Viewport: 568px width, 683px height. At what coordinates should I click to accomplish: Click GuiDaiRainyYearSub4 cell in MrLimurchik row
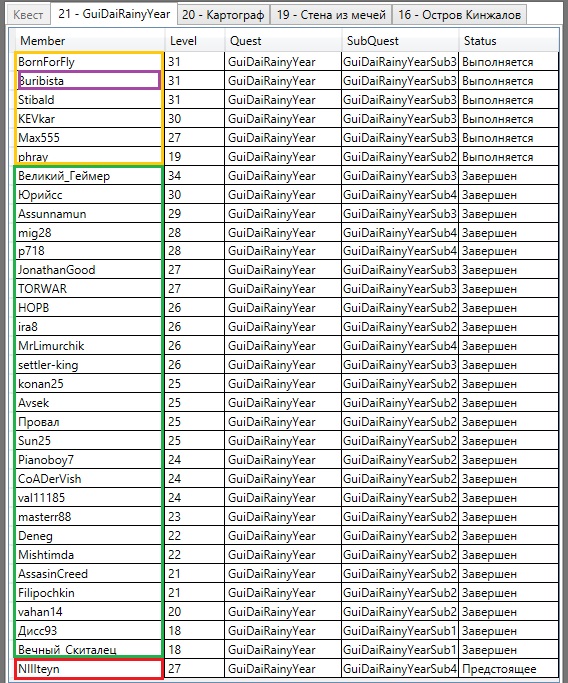(x=400, y=346)
